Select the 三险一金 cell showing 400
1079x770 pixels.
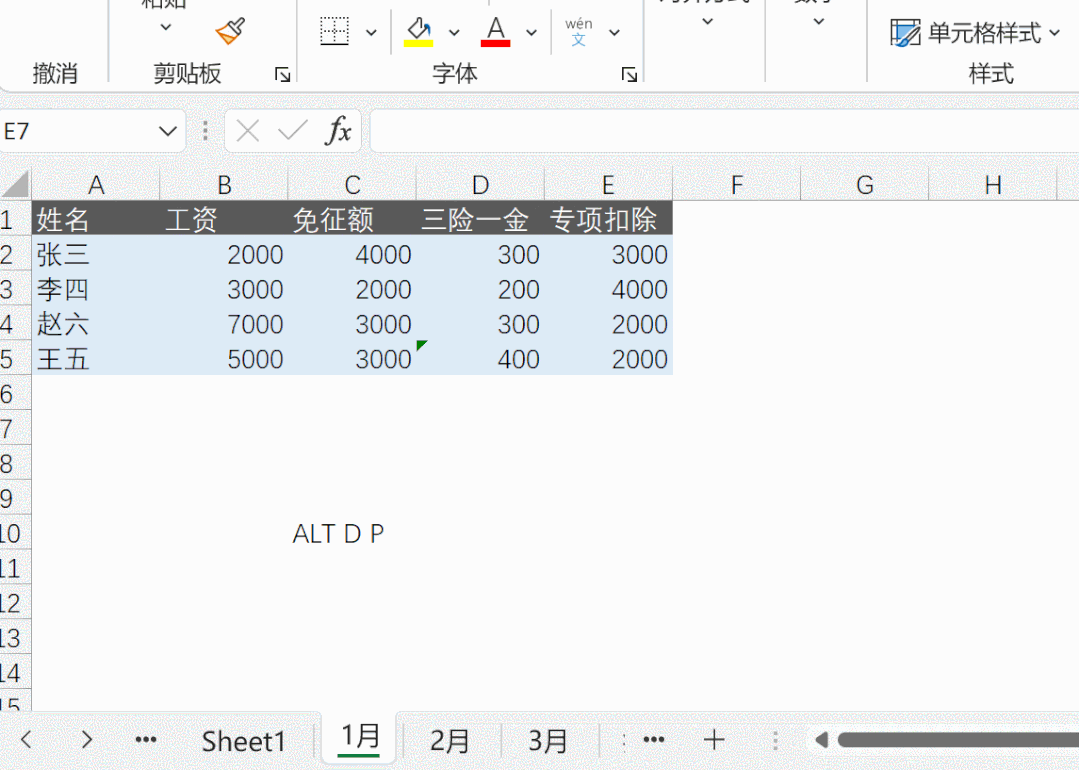[x=480, y=359]
